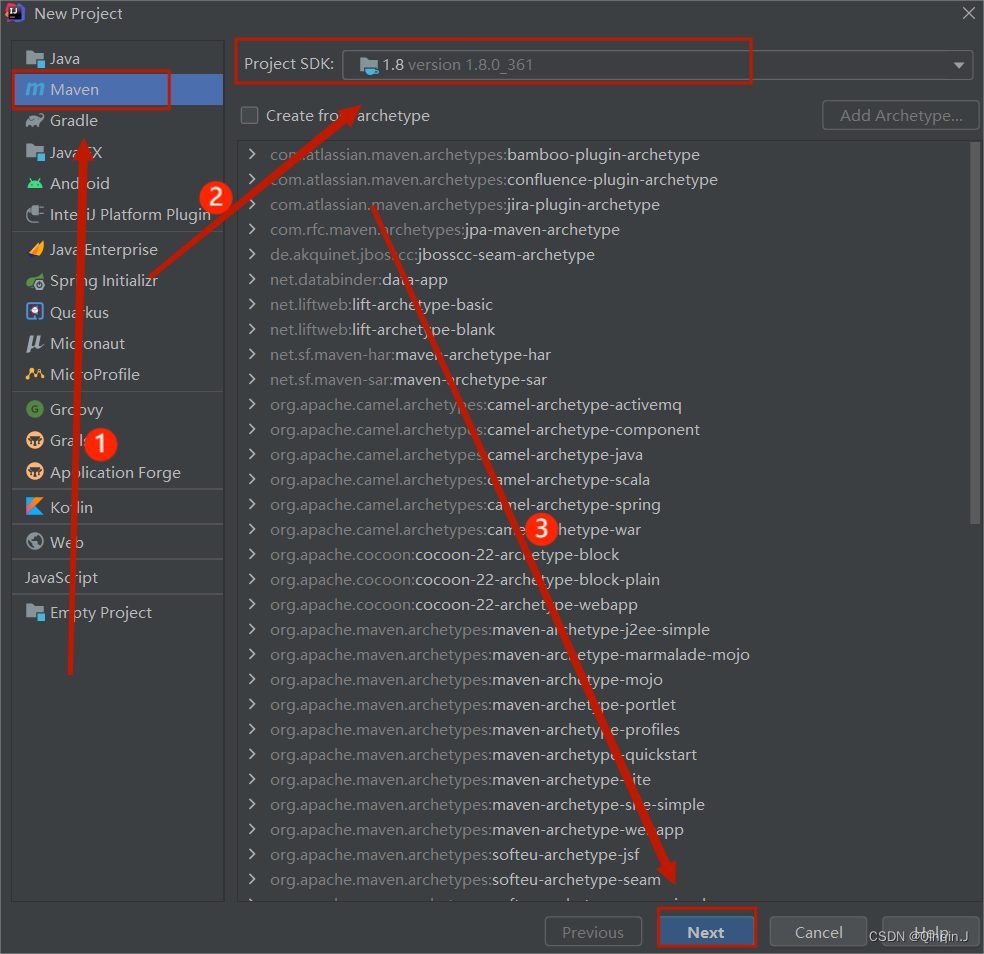Click the IntelliJ logo in title bar

pos(14,13)
